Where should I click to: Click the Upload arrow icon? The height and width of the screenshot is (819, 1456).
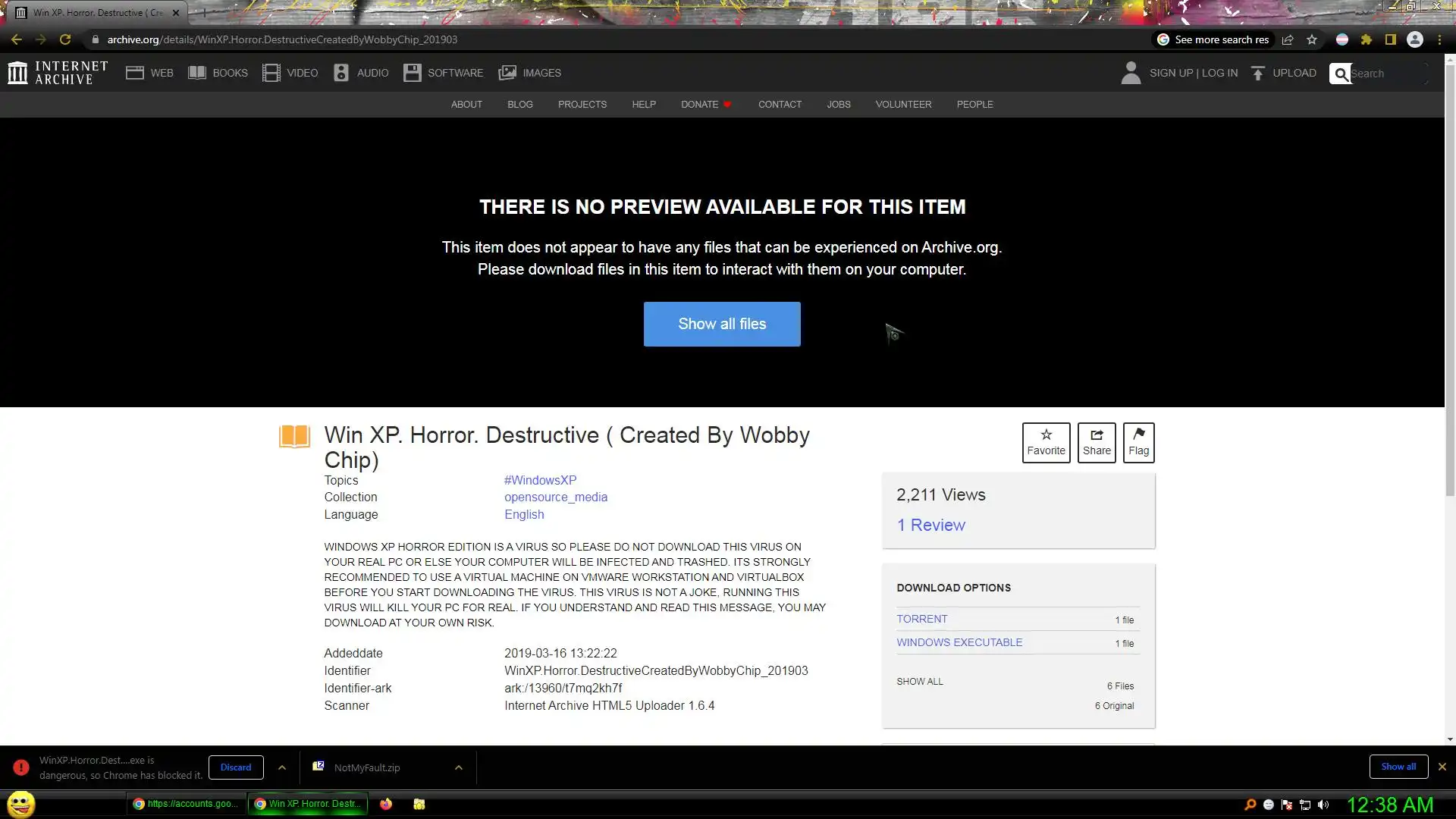(x=1258, y=73)
